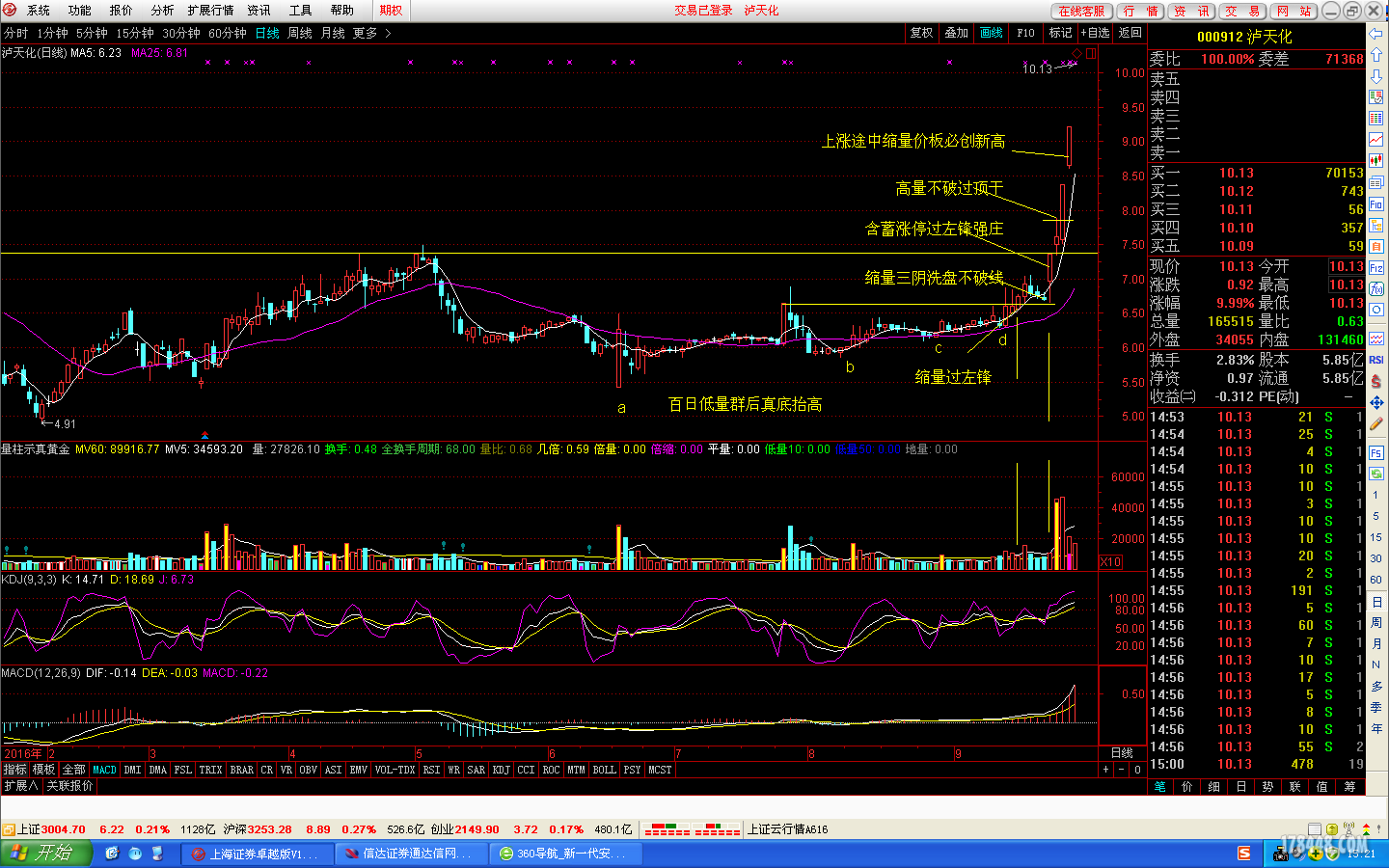Viewport: 1389px width, 868px height.
Task: Switch to 分时 intraday view
Action: pos(16,33)
